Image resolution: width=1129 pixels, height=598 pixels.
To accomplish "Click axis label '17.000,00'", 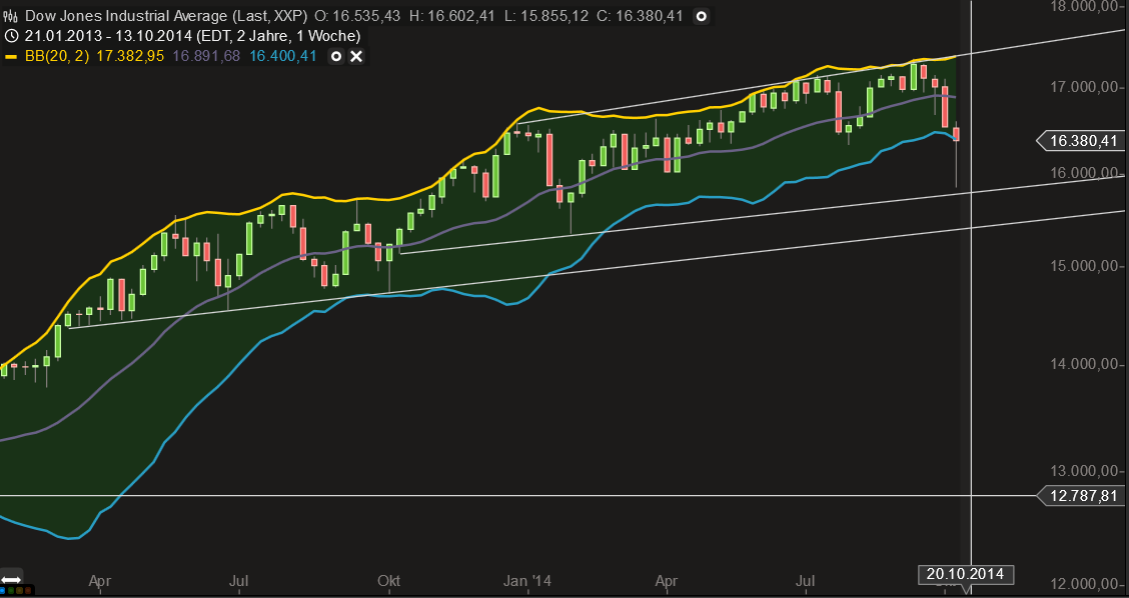I will tap(1085, 87).
